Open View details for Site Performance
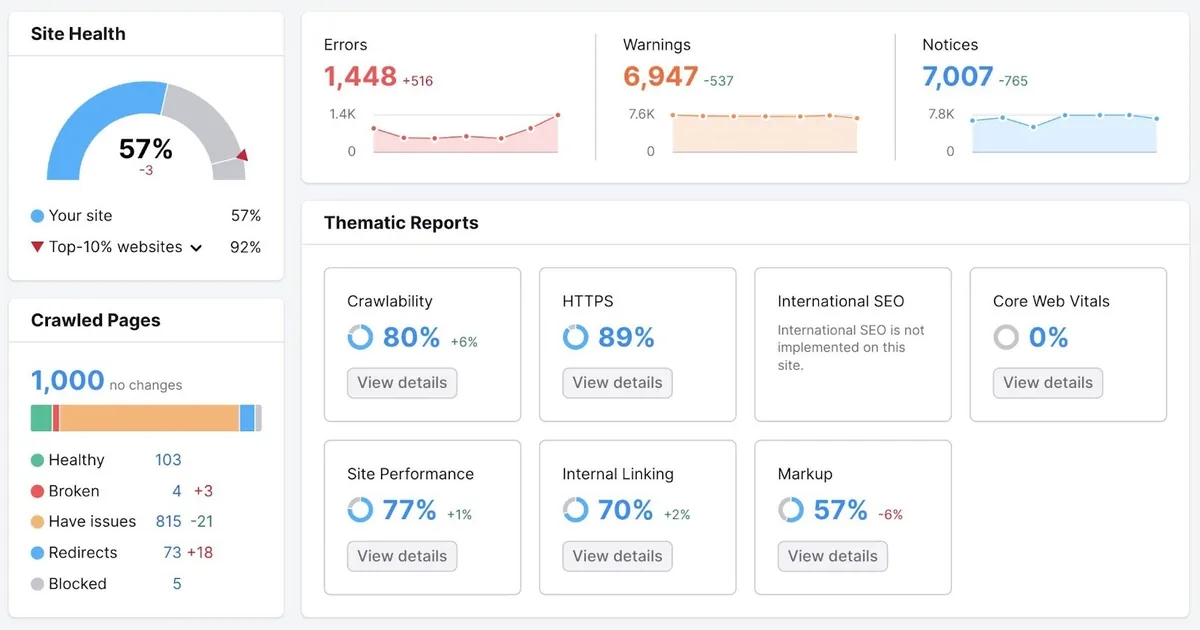Image resolution: width=1200 pixels, height=630 pixels. 402,556
